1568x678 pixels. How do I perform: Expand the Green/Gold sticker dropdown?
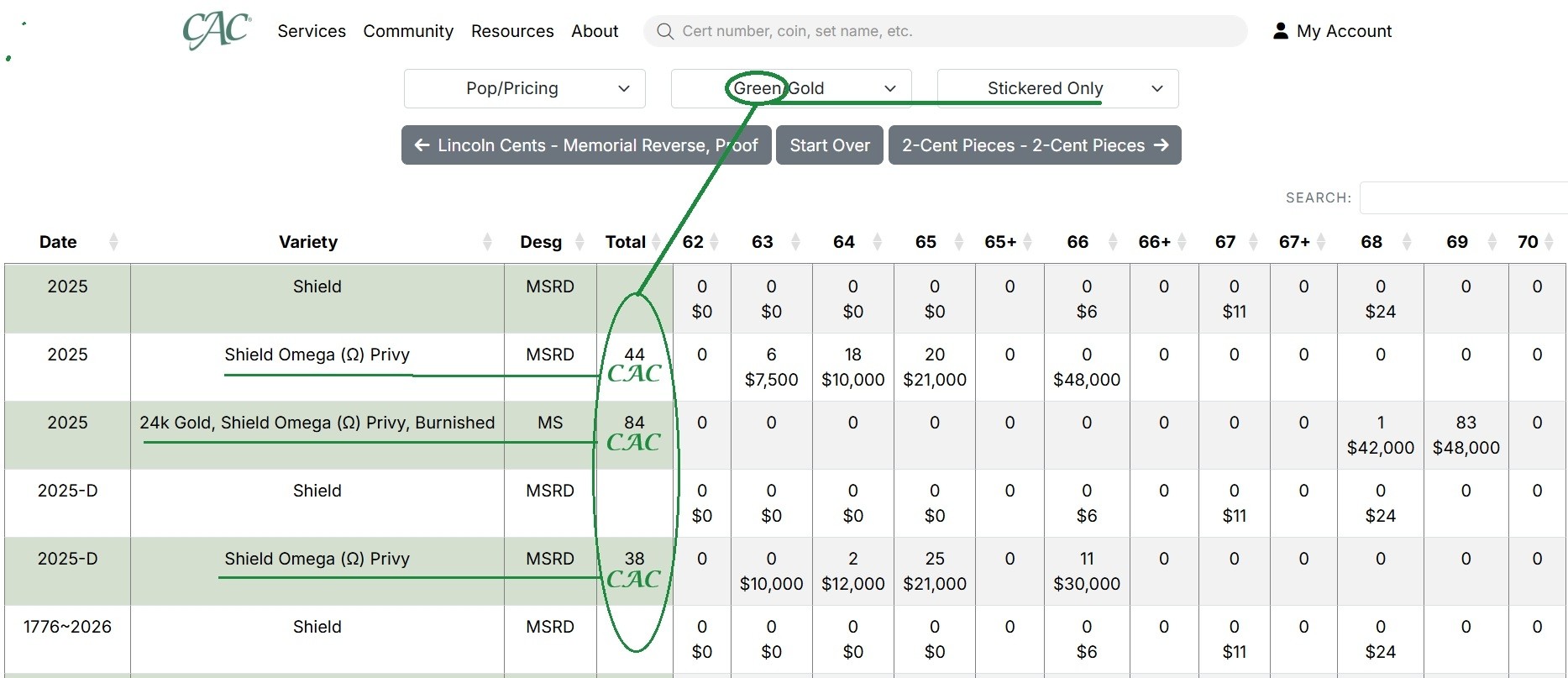(x=791, y=88)
